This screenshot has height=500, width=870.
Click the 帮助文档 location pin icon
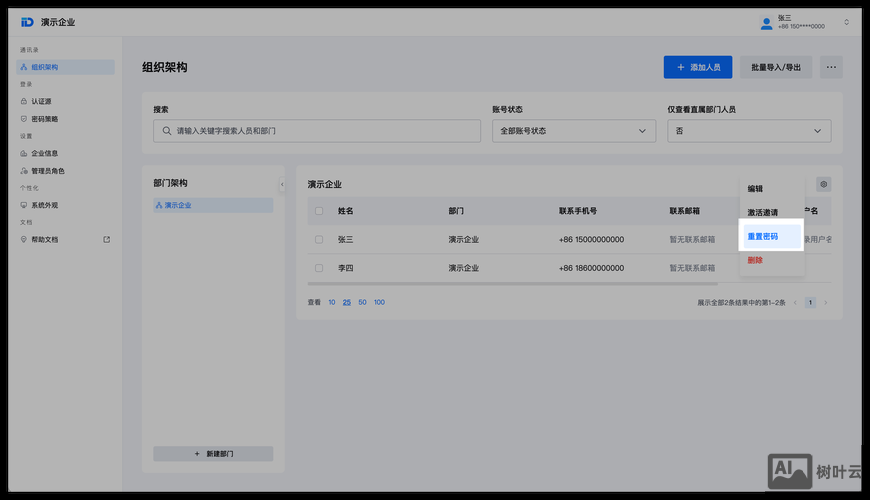click(x=24, y=240)
